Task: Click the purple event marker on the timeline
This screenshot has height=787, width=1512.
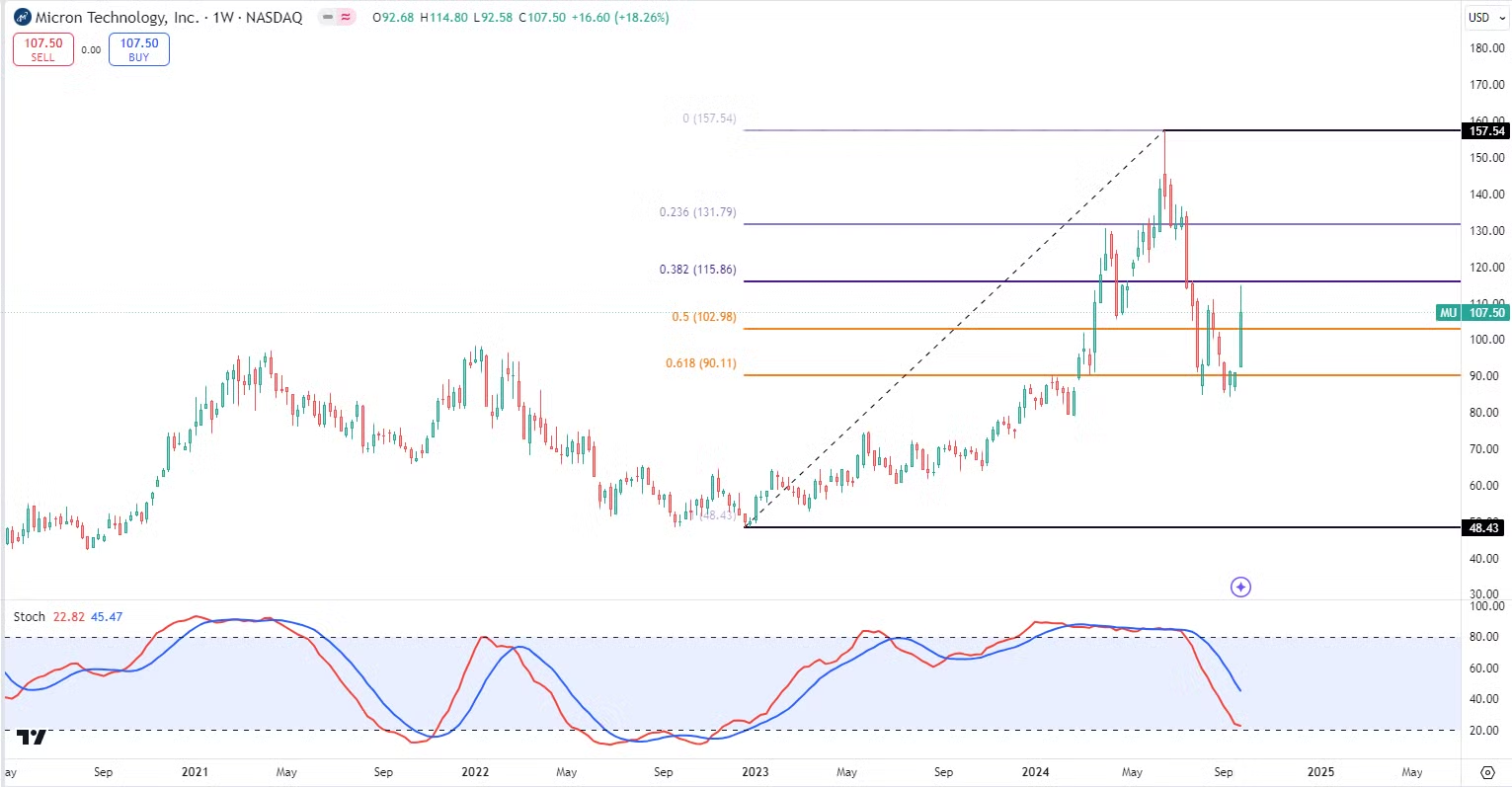Action: pos(1241,588)
